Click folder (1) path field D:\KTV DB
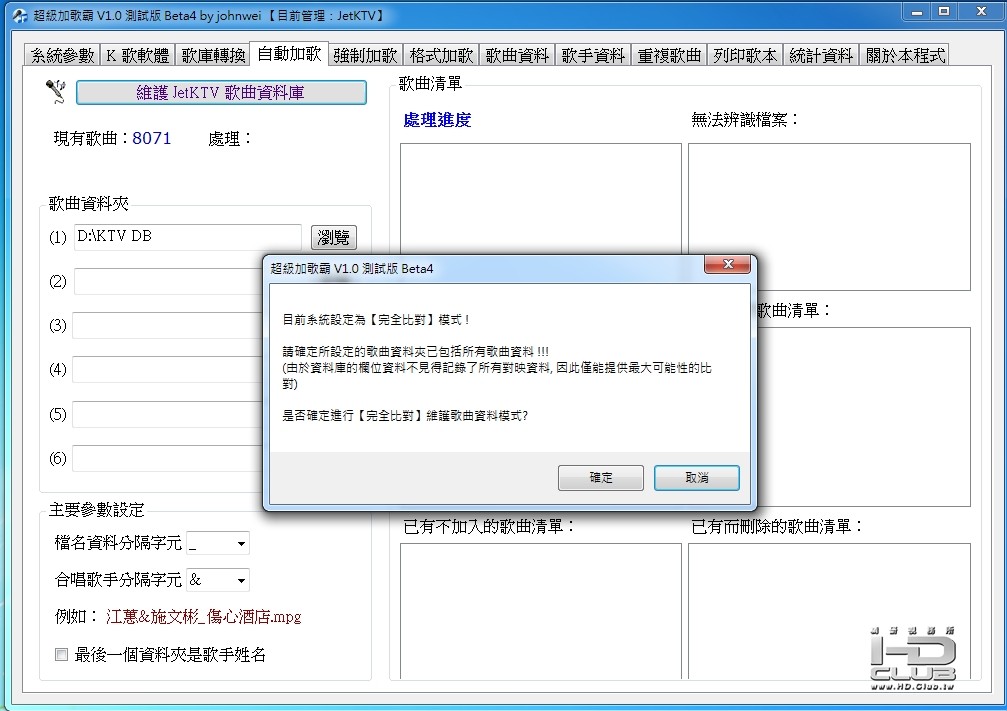The height and width of the screenshot is (711, 1007). (x=188, y=237)
